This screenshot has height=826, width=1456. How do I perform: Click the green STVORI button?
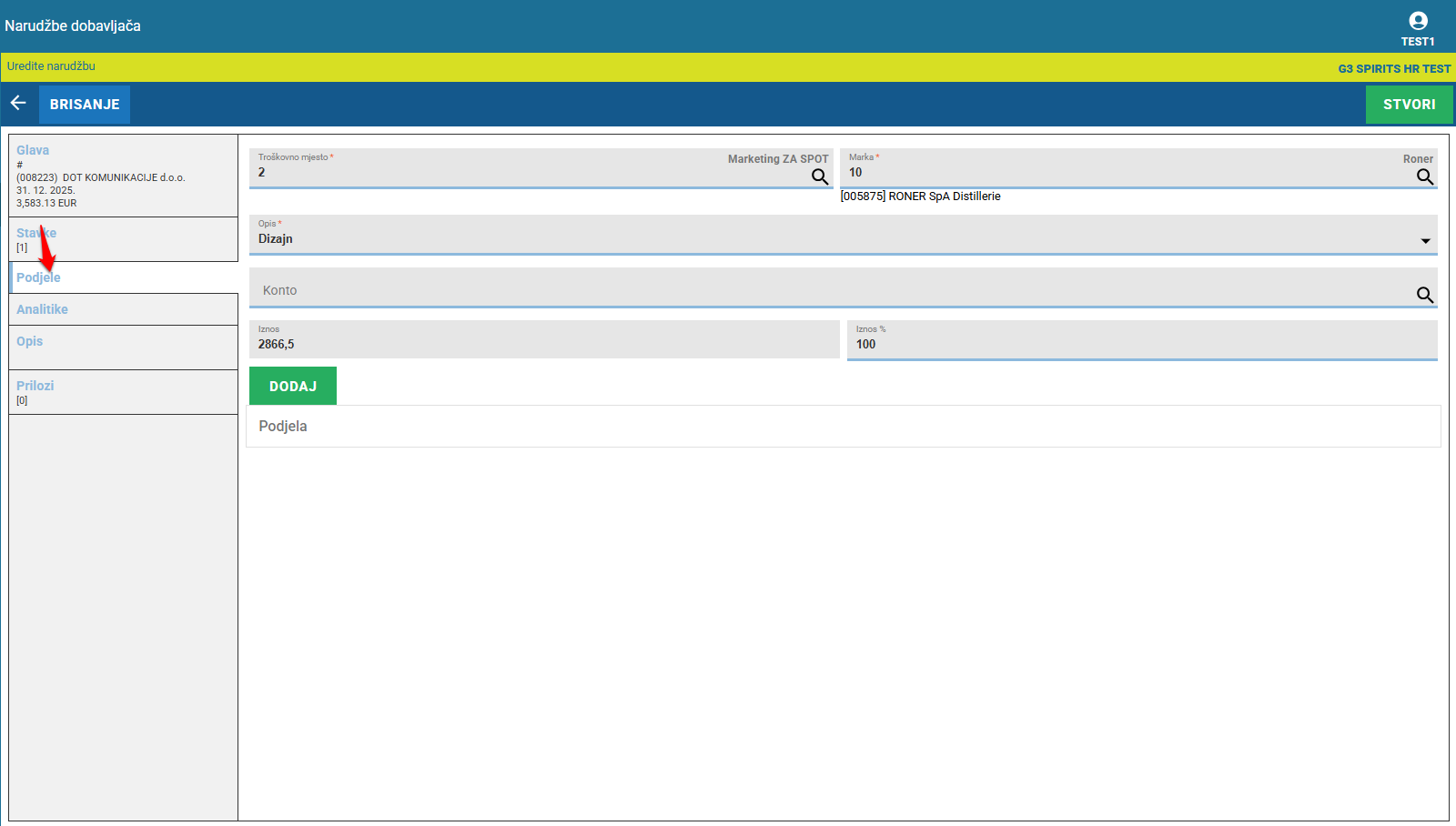point(1409,105)
